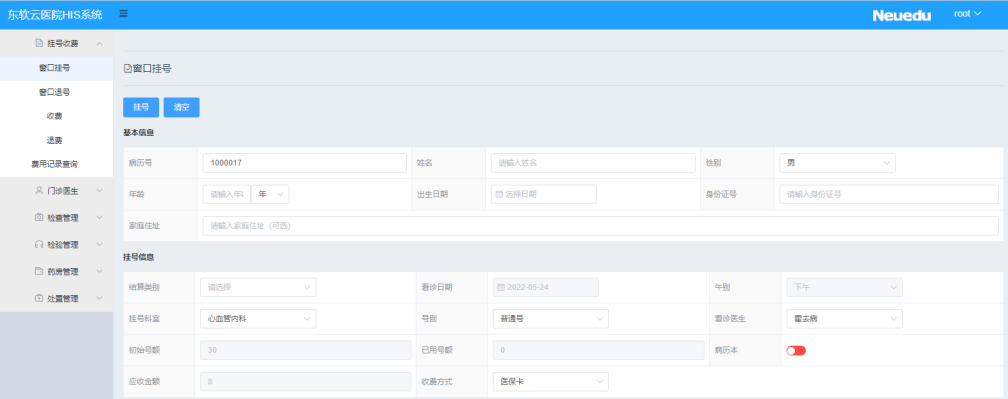
Task: Click the 检验管理 headset icon
Action: coord(39,245)
